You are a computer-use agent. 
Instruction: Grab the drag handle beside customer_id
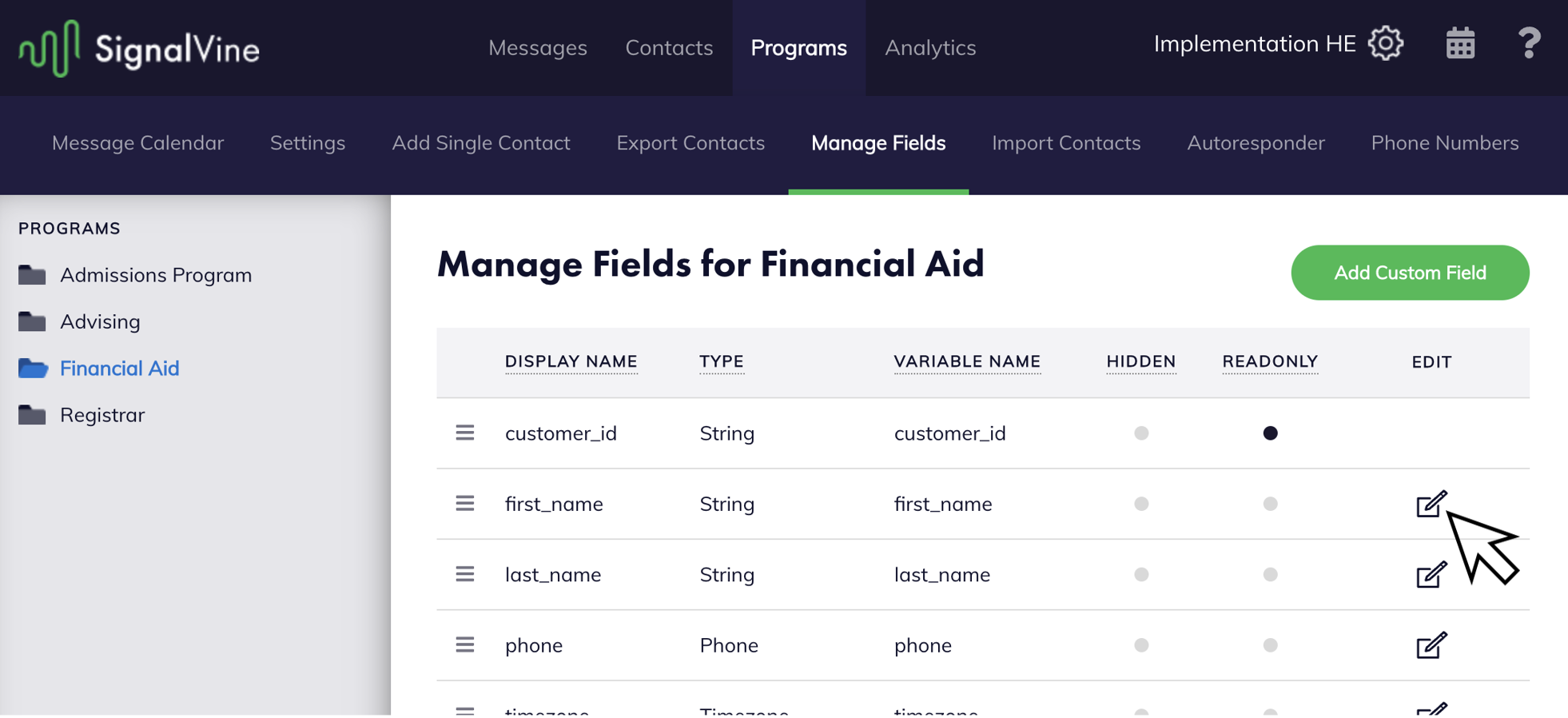coord(464,433)
